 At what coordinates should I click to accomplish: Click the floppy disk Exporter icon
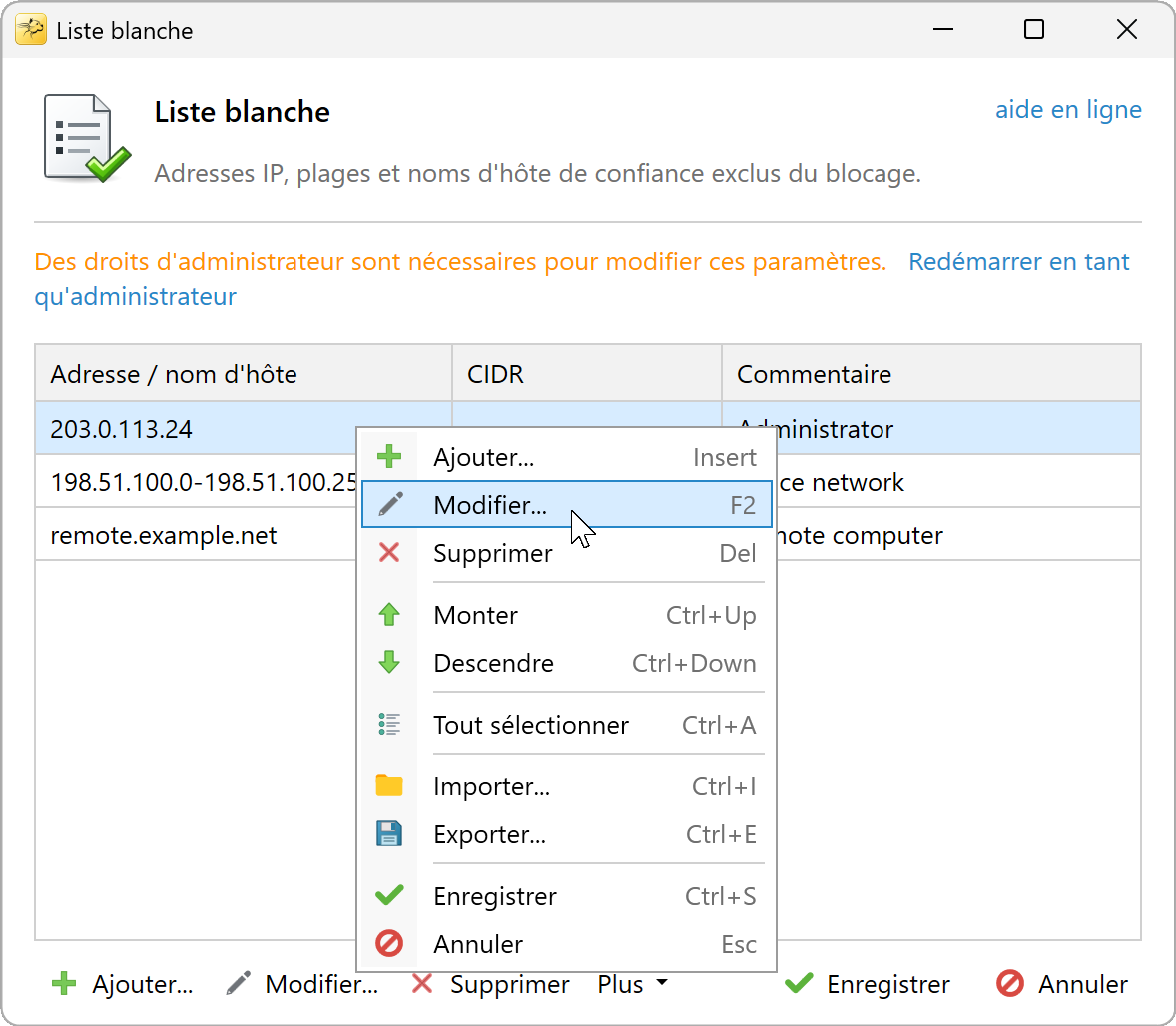(x=389, y=834)
